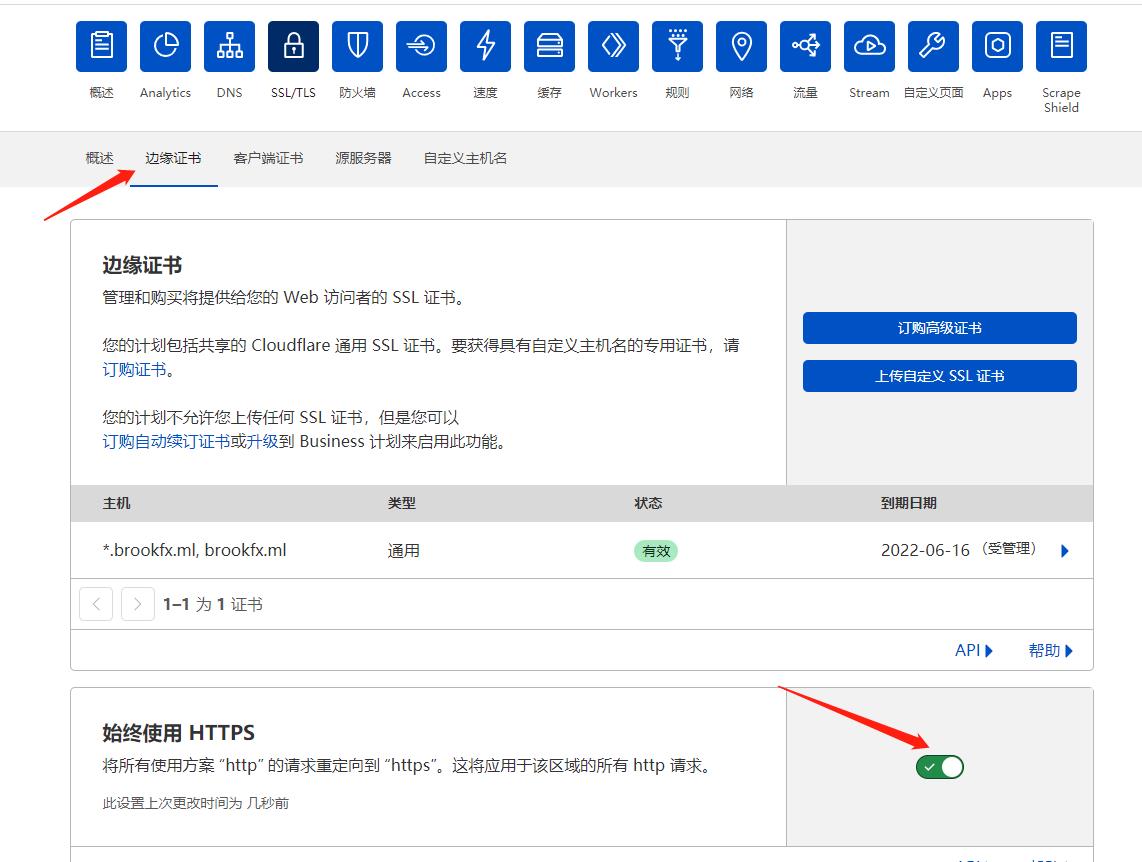1142x862 pixels.
Task: Open the Apps section
Action: [x=997, y=46]
